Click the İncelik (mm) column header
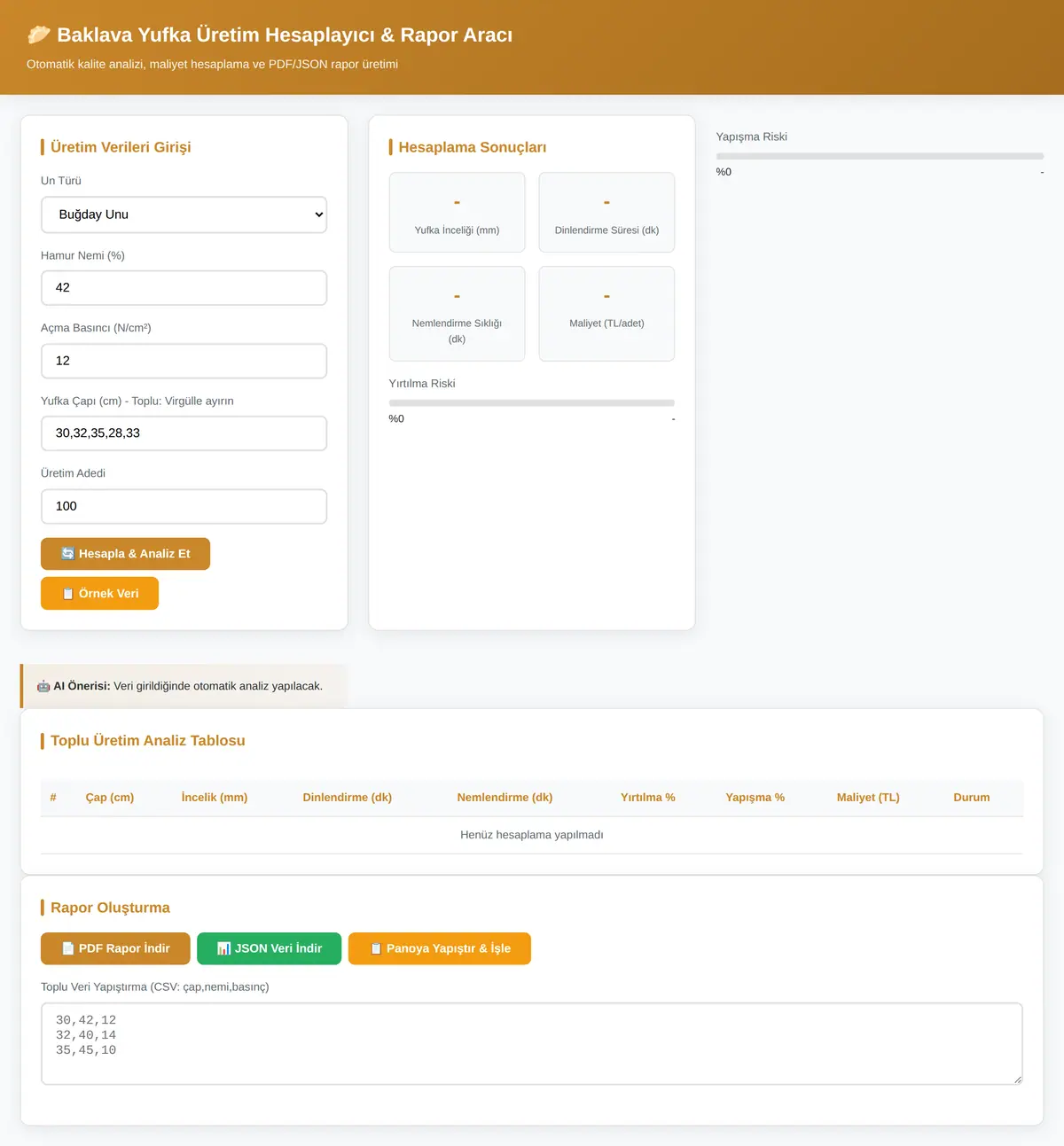 (x=215, y=798)
